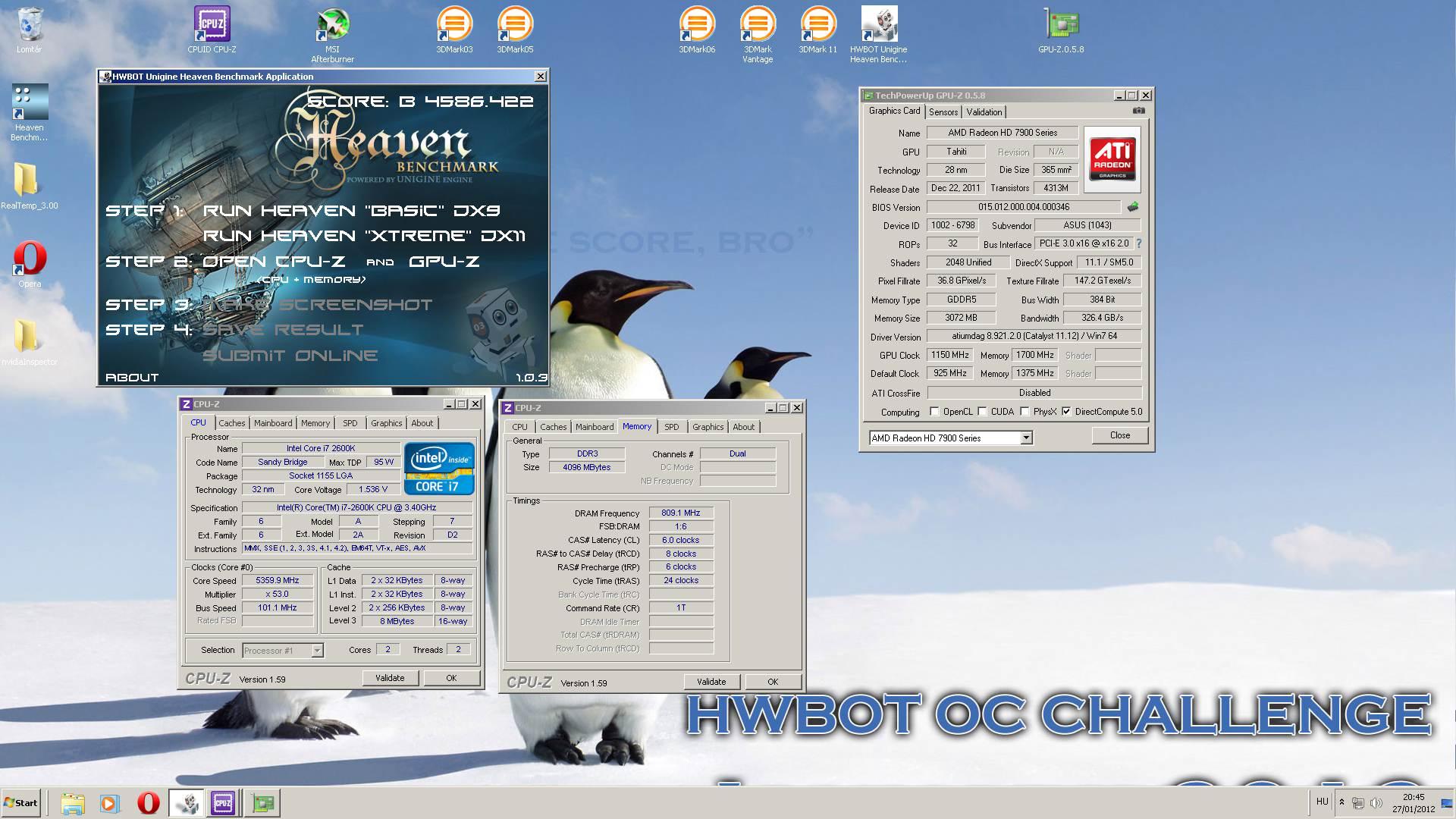This screenshot has height=819, width=1456.
Task: Open Heaven Benchmark desktop shortcut
Action: [x=30, y=112]
